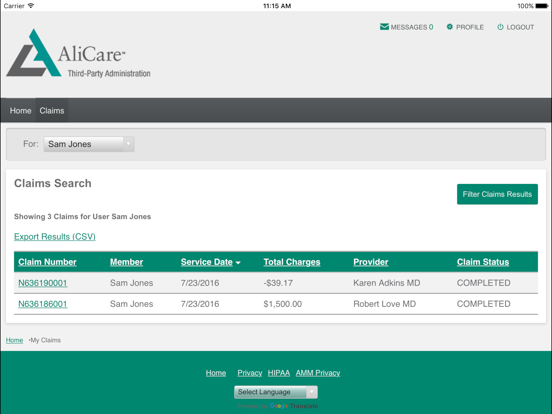Open claim N636190001
The height and width of the screenshot is (414, 552).
point(43,283)
